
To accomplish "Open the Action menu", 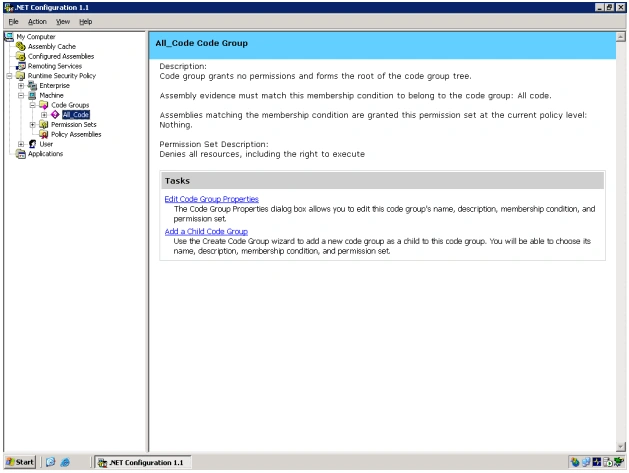I will tap(37, 22).
